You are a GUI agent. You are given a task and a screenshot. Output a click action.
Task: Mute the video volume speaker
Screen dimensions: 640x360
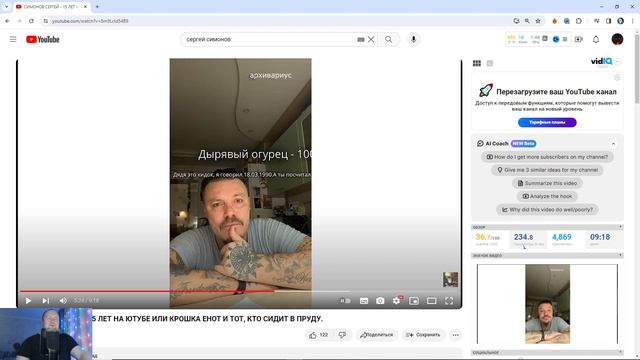click(63, 301)
